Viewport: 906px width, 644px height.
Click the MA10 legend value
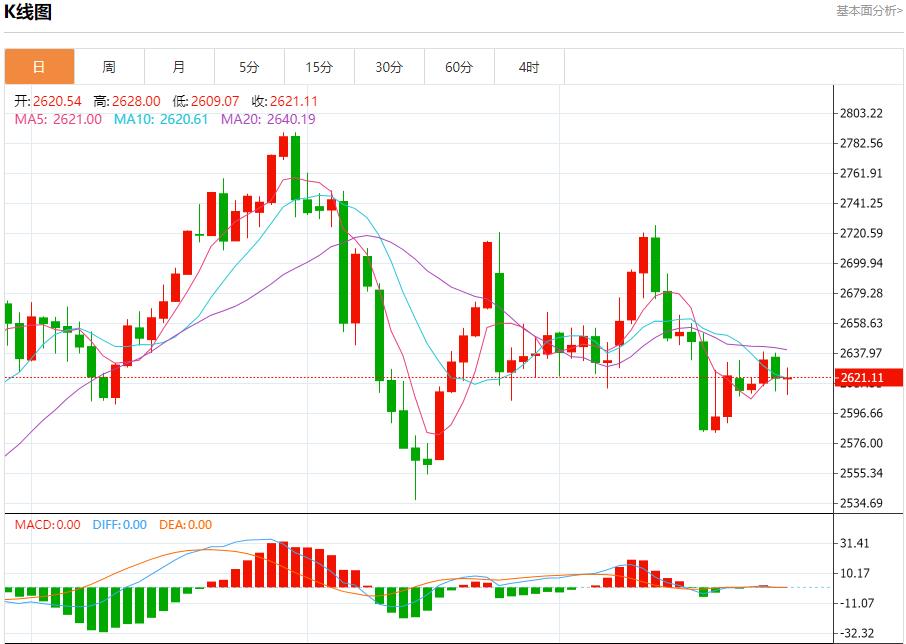tap(160, 119)
